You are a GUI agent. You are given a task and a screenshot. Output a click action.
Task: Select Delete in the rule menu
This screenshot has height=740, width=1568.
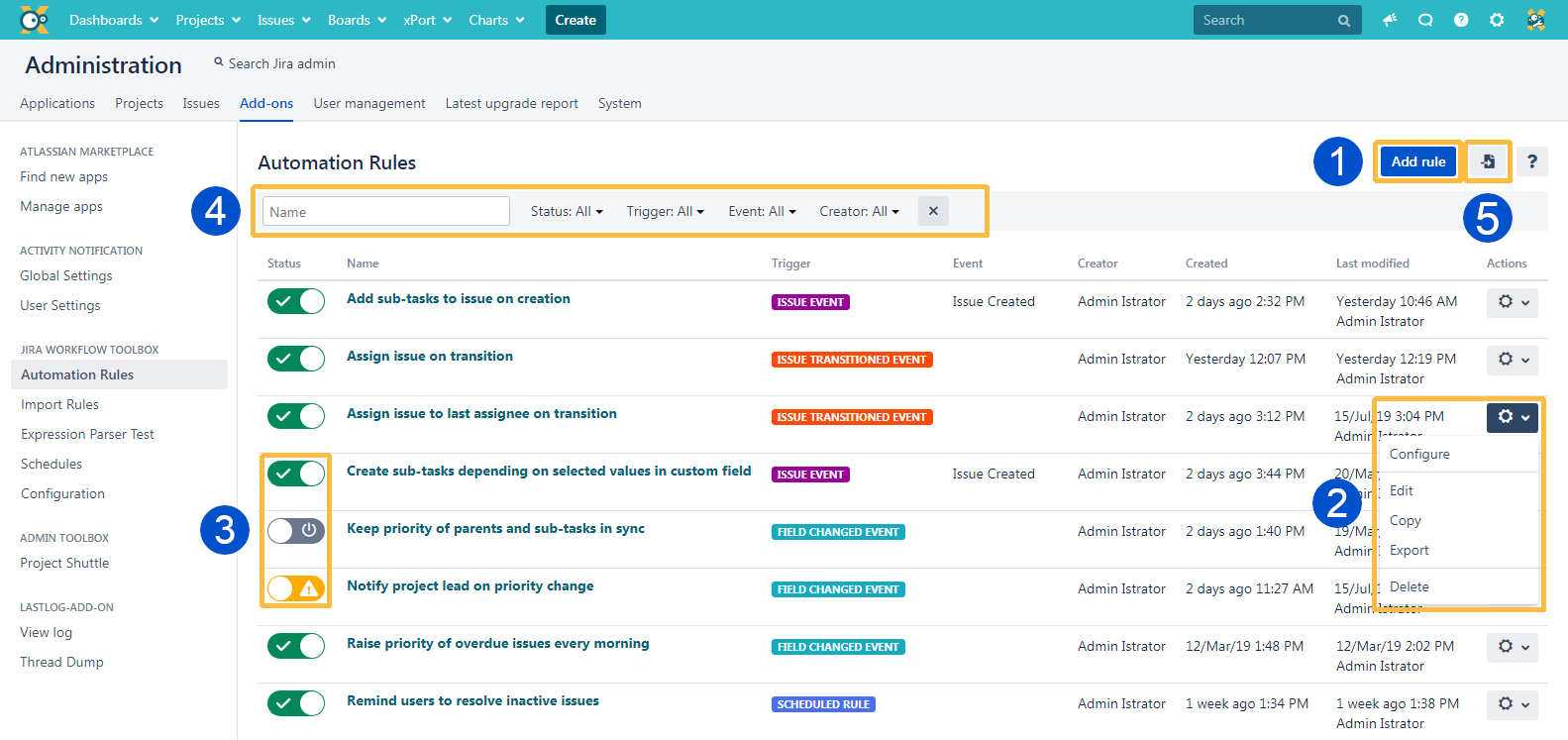(x=1410, y=586)
